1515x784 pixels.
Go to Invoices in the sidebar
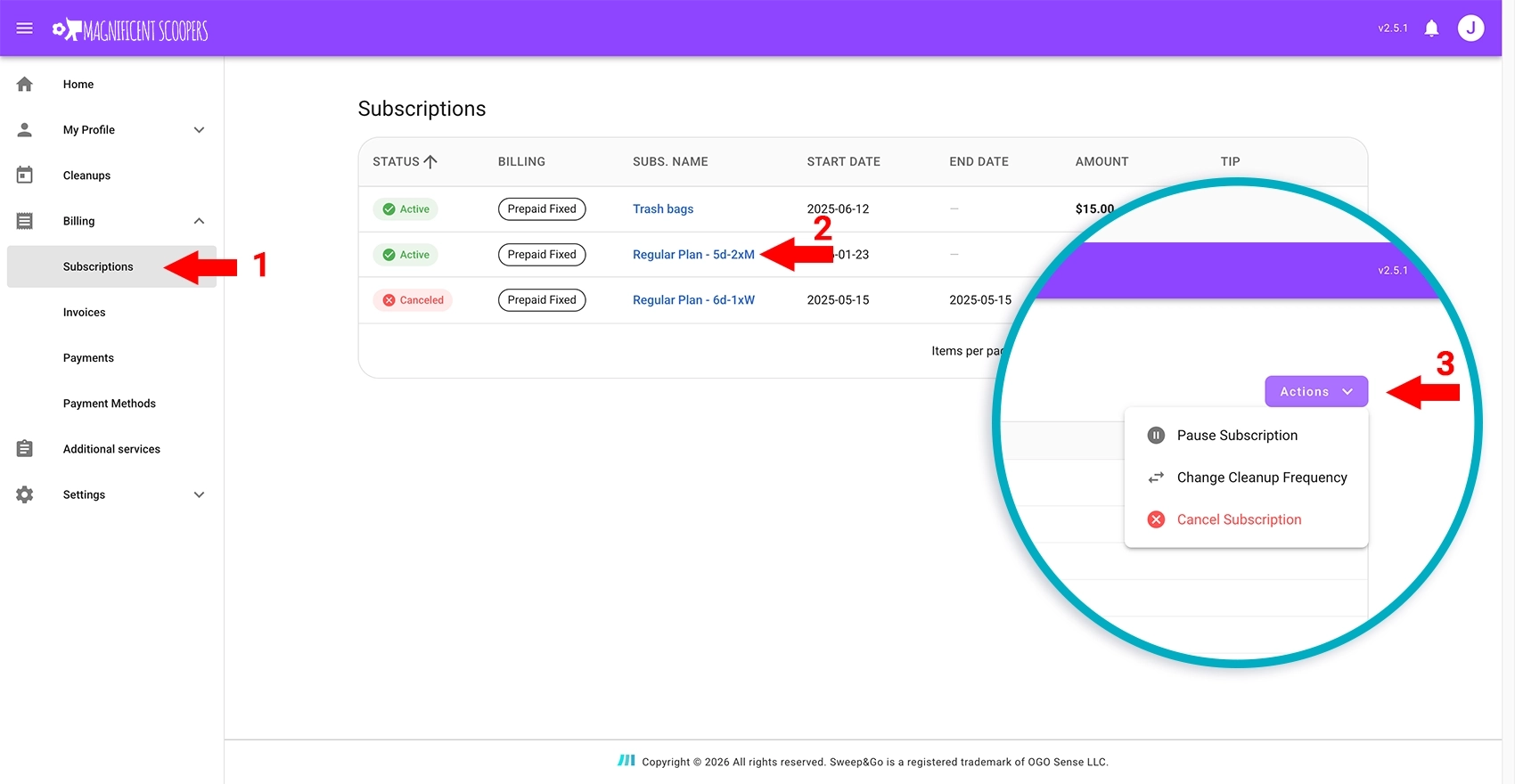click(85, 313)
